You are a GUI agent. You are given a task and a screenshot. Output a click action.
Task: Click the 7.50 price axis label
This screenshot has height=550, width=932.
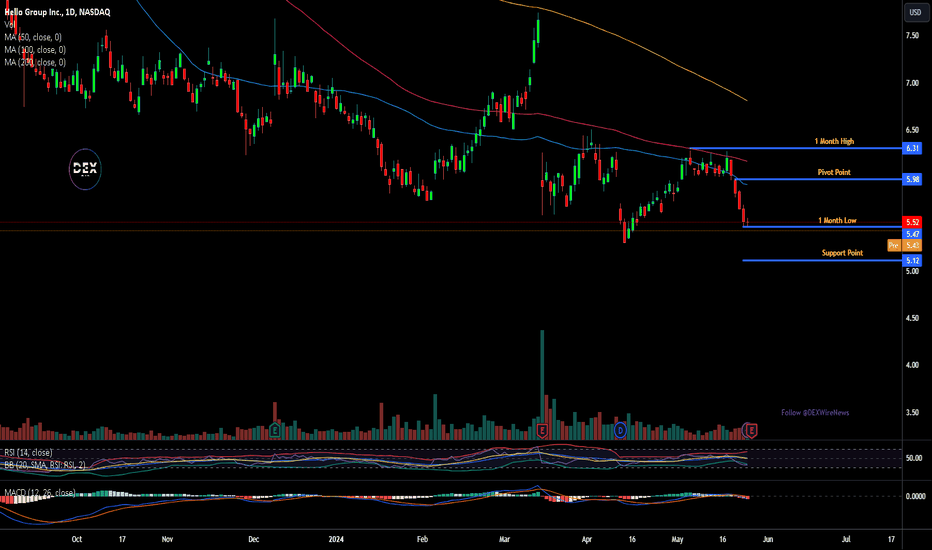click(912, 36)
